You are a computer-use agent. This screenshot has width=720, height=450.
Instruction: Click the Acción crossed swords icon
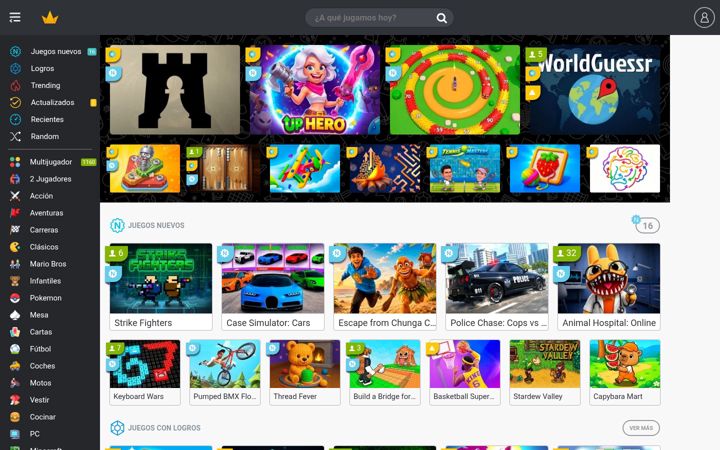[15, 196]
